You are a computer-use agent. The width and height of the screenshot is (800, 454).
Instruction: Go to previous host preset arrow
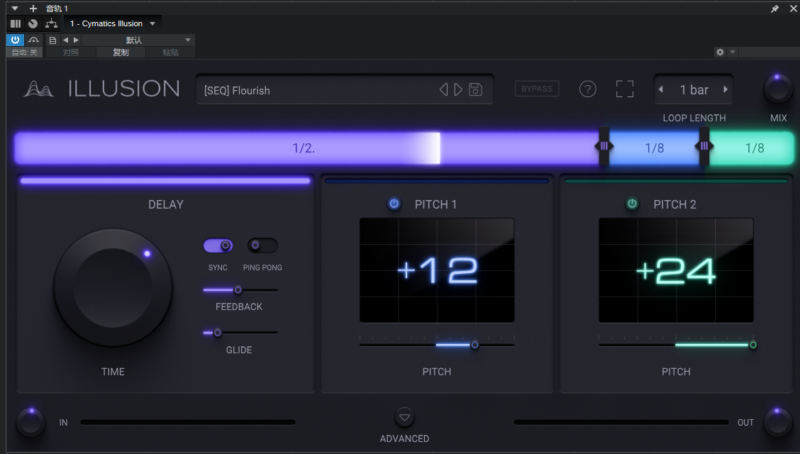pos(65,40)
